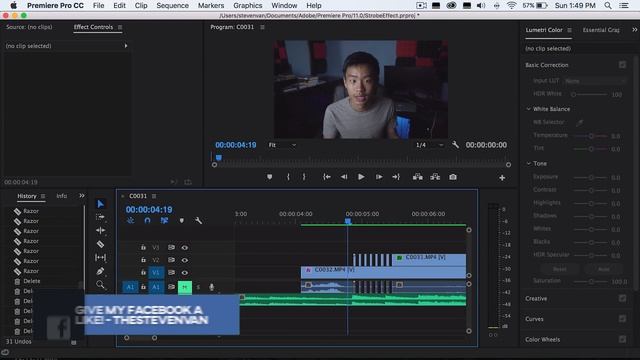Collapse the White Balance section
This screenshot has height=360, width=640.
pyautogui.click(x=529, y=109)
